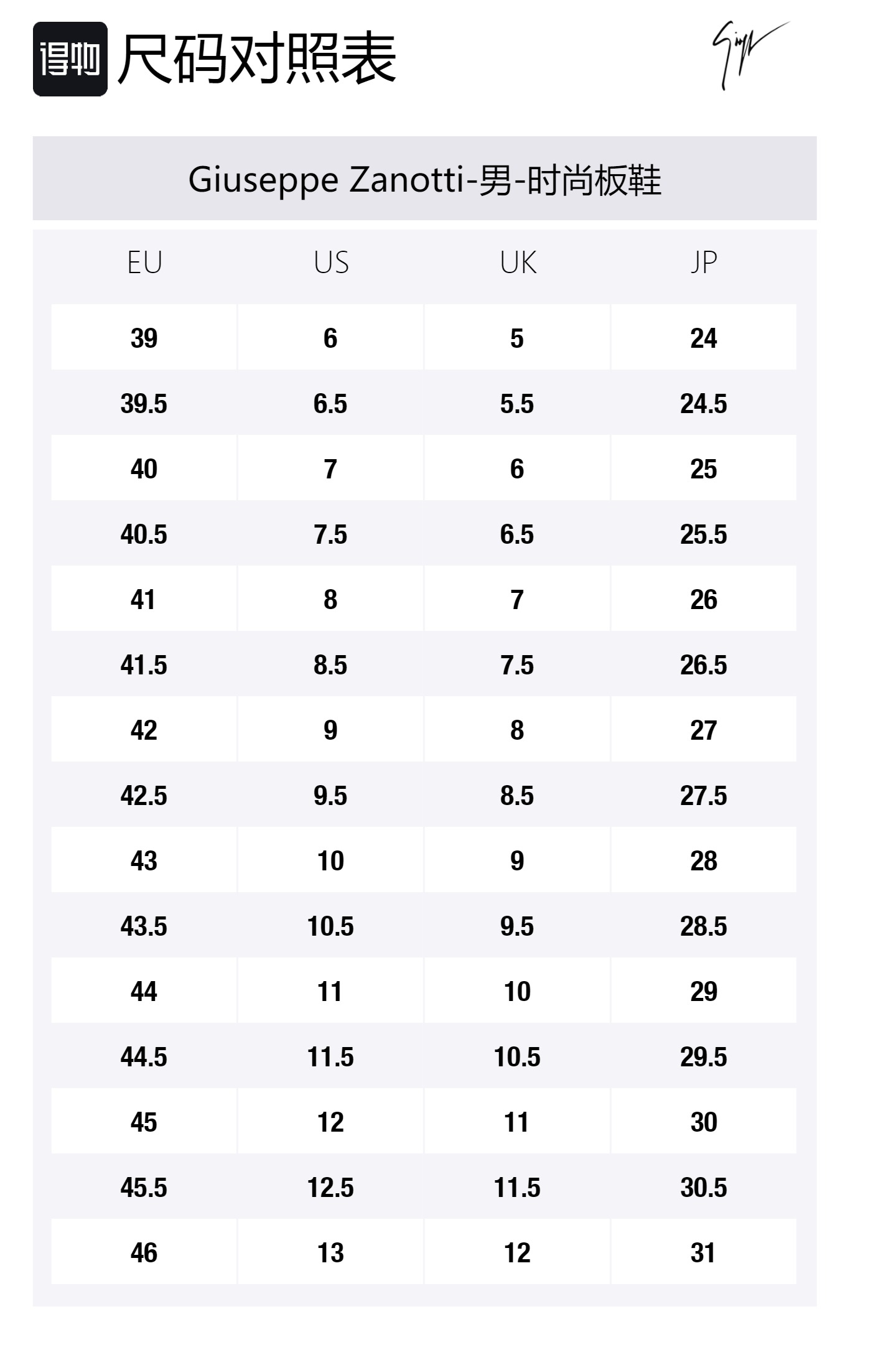This screenshot has width=896, height=1355.
Task: Select the UK column header
Action: [x=518, y=263]
